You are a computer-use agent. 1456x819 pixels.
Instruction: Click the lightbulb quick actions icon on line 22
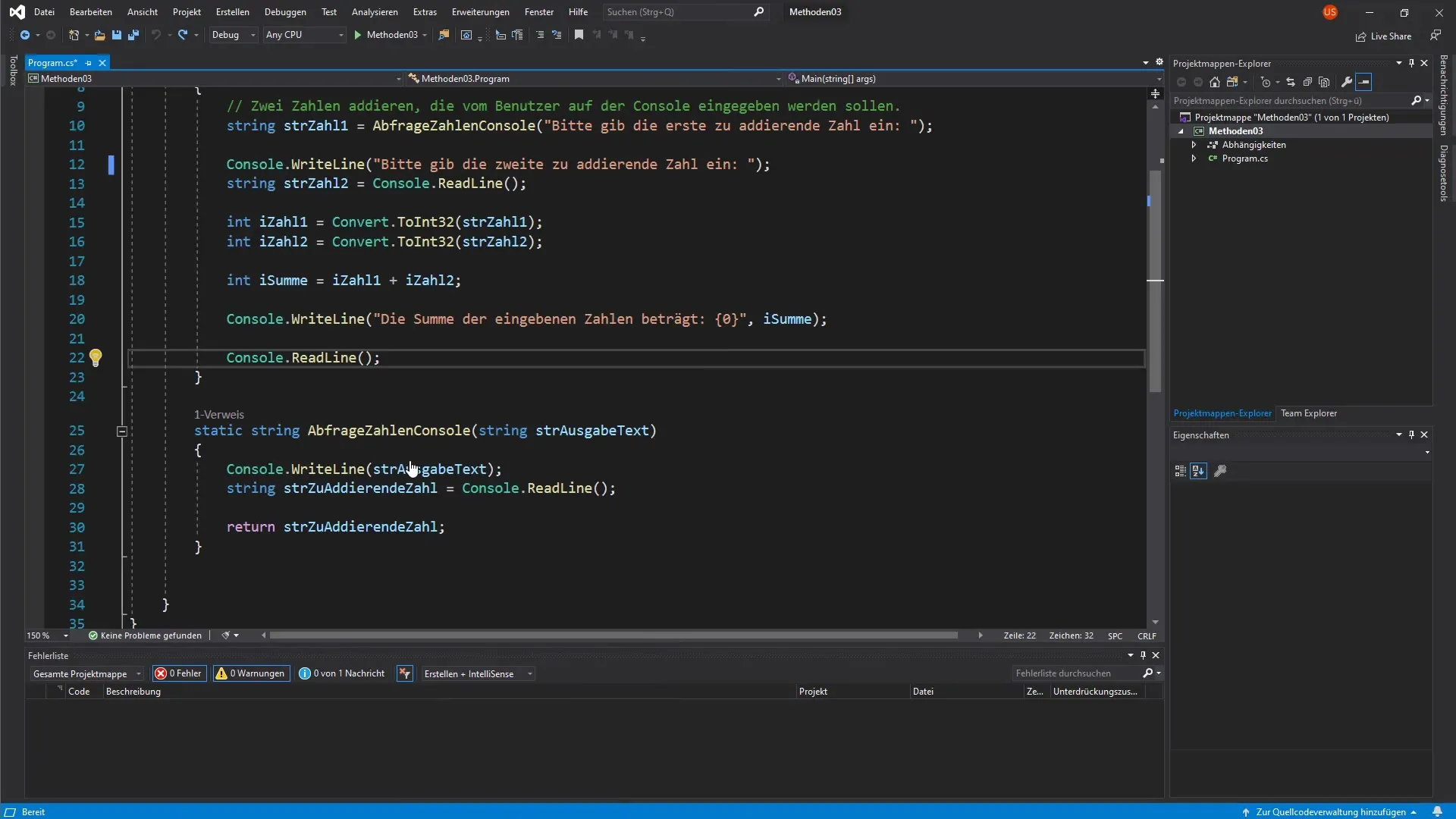96,357
